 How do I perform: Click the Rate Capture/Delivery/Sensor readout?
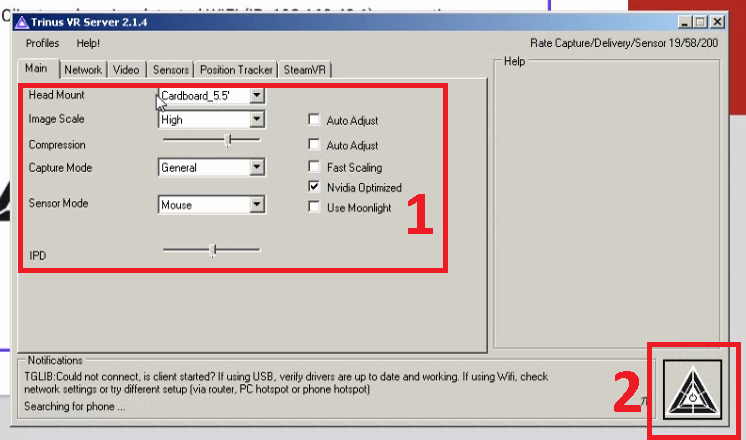(x=624, y=43)
